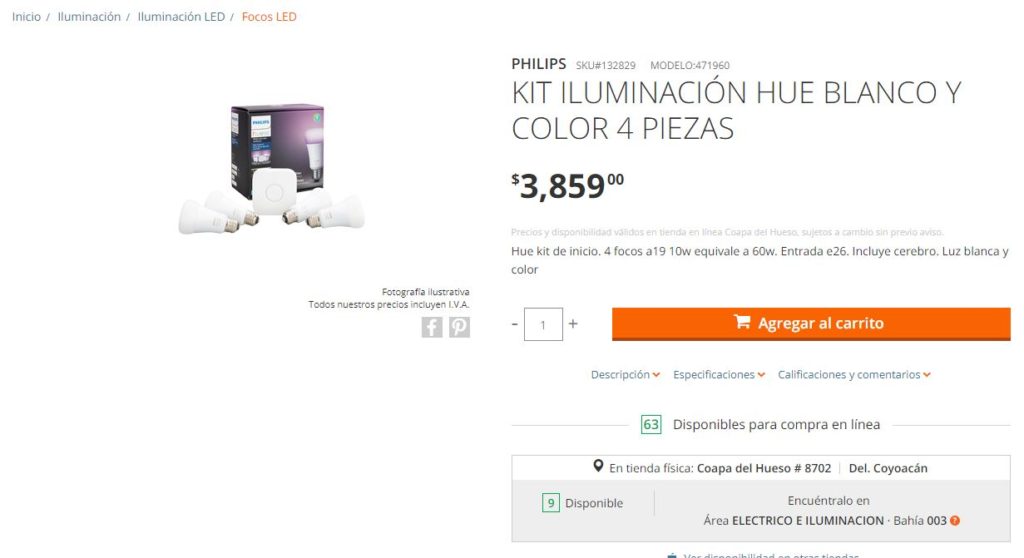Expand the Descripción section
The width and height of the screenshot is (1024, 558).
626,374
